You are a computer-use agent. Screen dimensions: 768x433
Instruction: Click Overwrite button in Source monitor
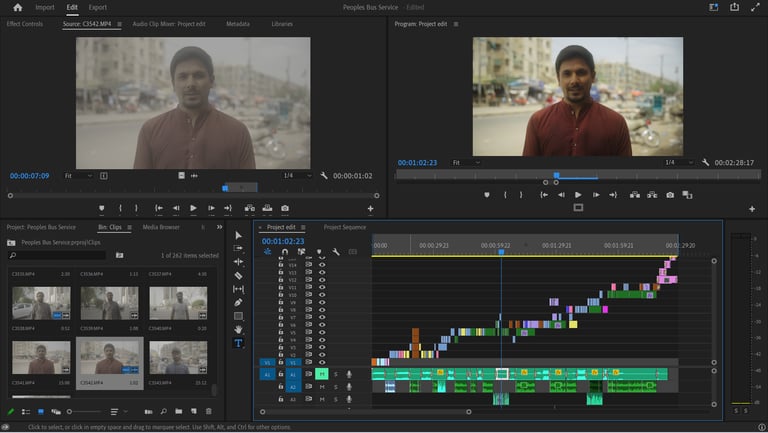(x=267, y=208)
